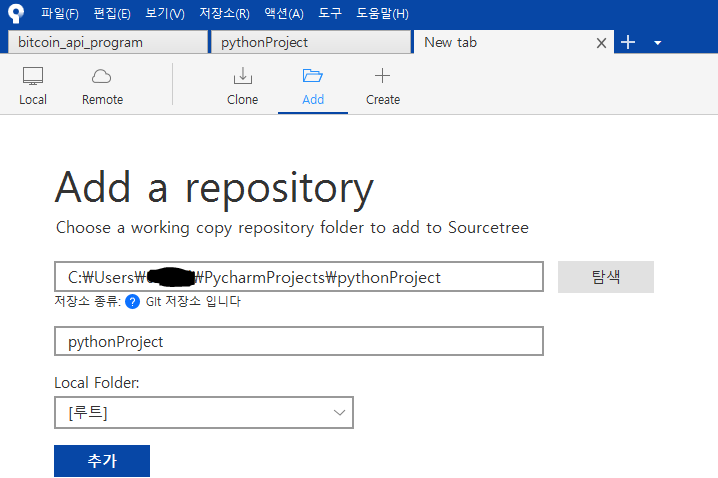
Task: Expand the tab list dropdown arrow
Action: (x=658, y=43)
